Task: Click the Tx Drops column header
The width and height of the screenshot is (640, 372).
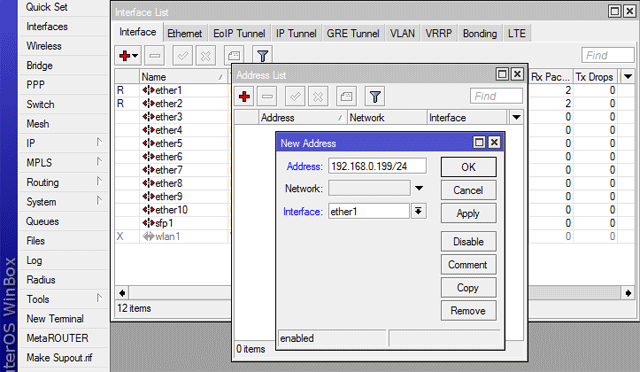Action: coord(595,76)
